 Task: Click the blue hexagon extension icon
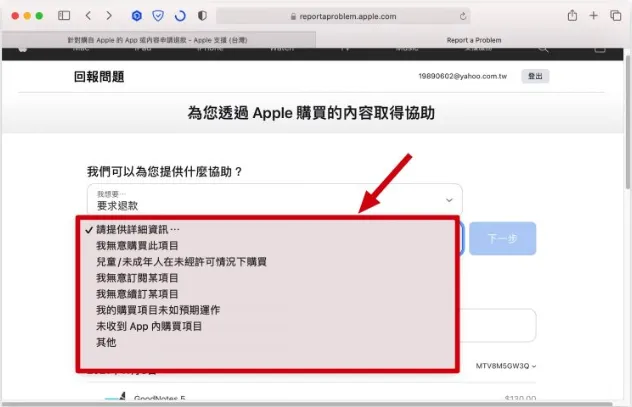[137, 16]
